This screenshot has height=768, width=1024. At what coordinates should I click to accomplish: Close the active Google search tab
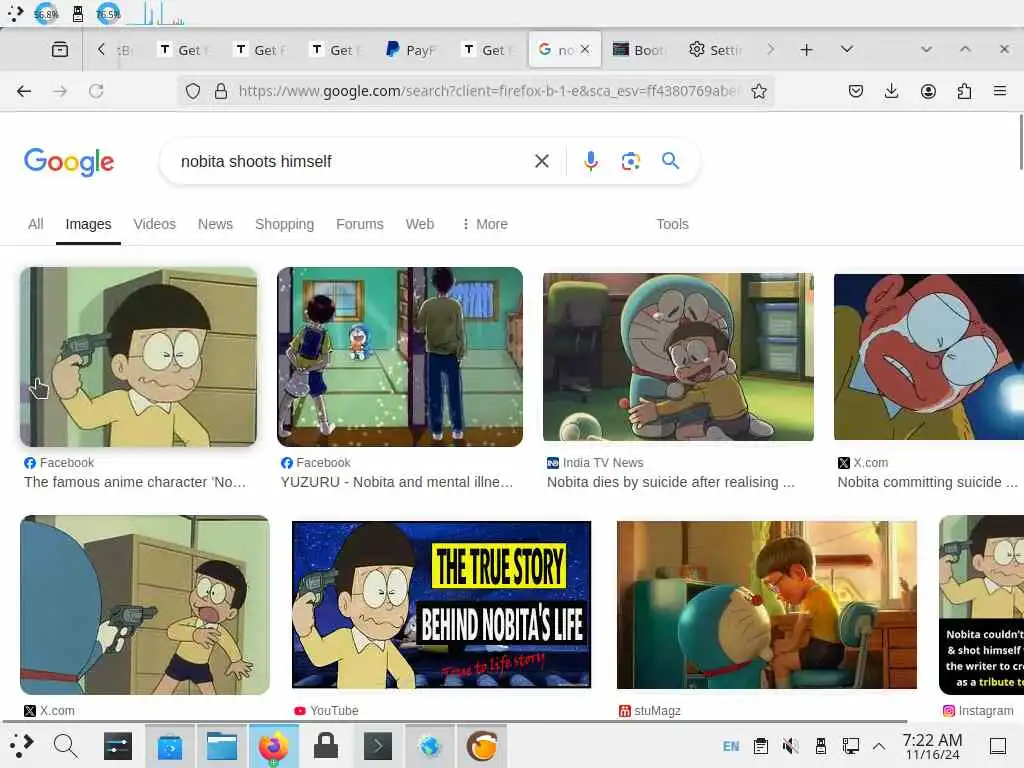click(585, 50)
